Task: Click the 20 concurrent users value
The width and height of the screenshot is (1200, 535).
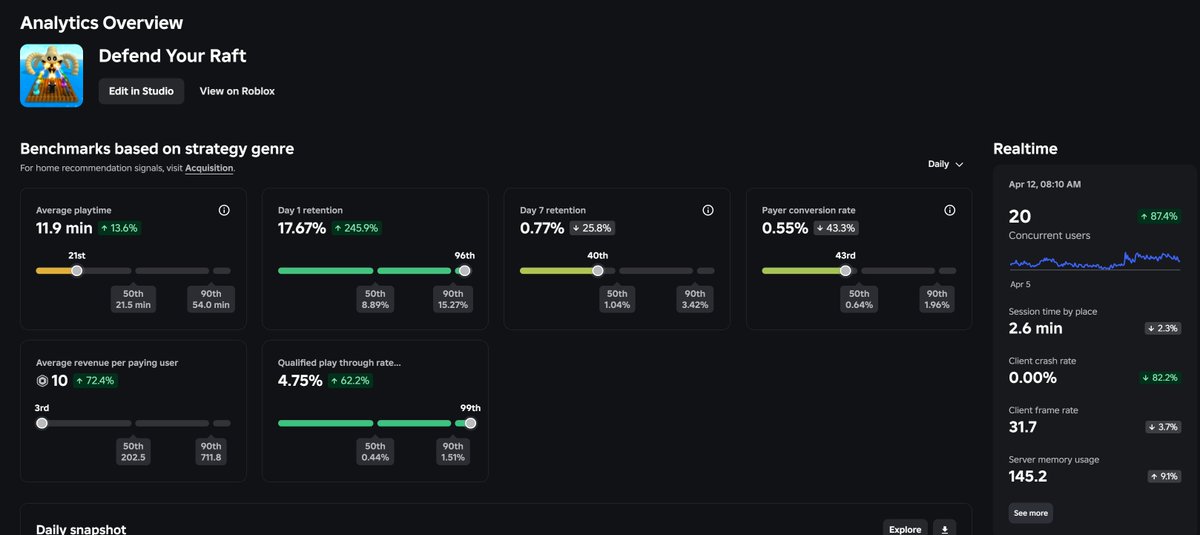Action: point(1020,216)
